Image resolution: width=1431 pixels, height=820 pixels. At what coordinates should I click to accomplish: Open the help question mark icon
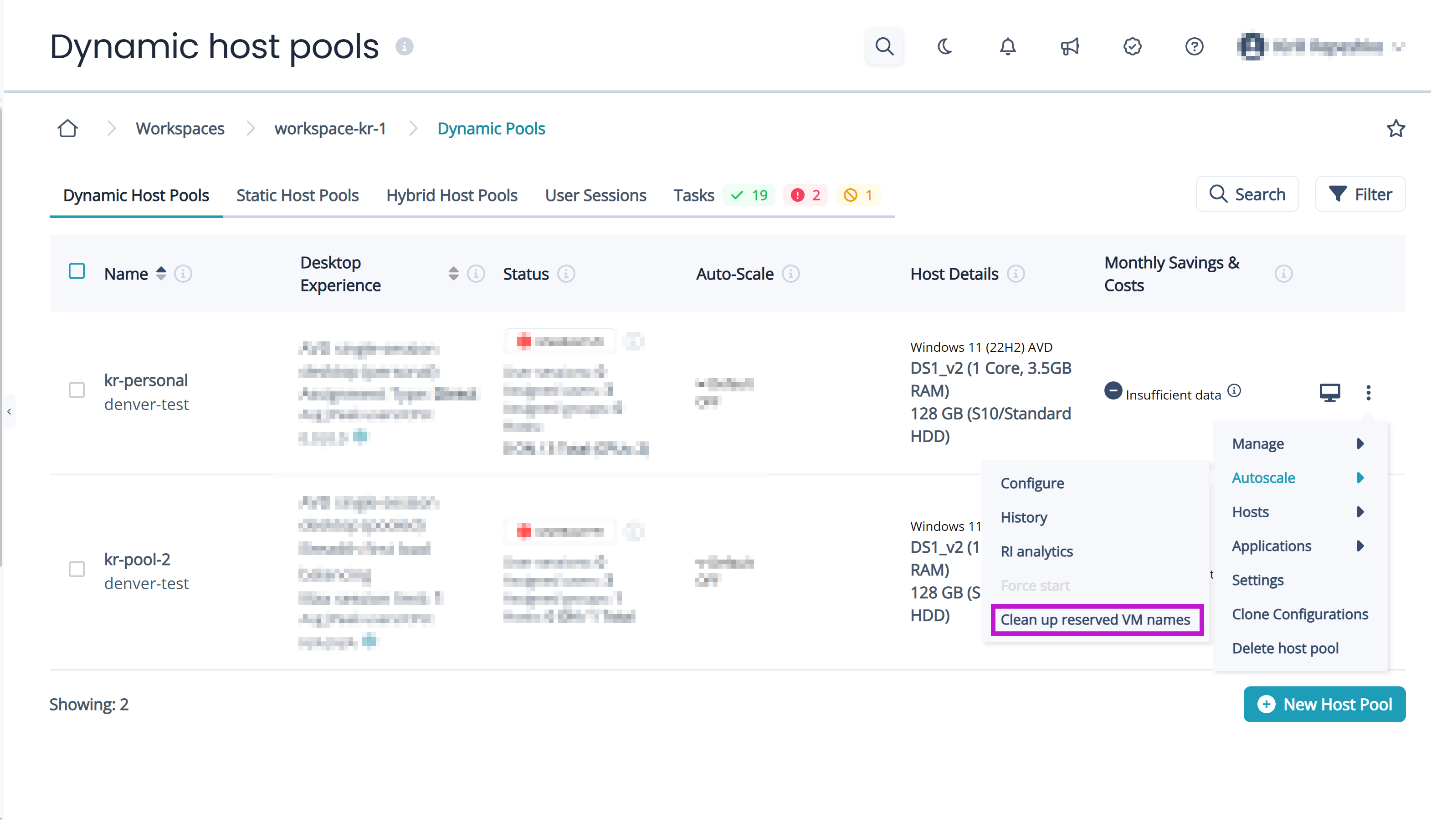click(1194, 47)
